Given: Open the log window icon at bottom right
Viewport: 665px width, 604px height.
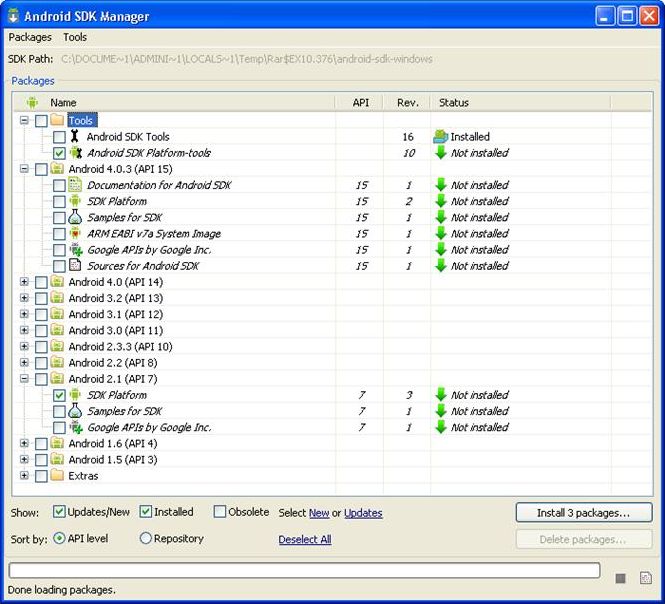Looking at the screenshot, I should 645,578.
